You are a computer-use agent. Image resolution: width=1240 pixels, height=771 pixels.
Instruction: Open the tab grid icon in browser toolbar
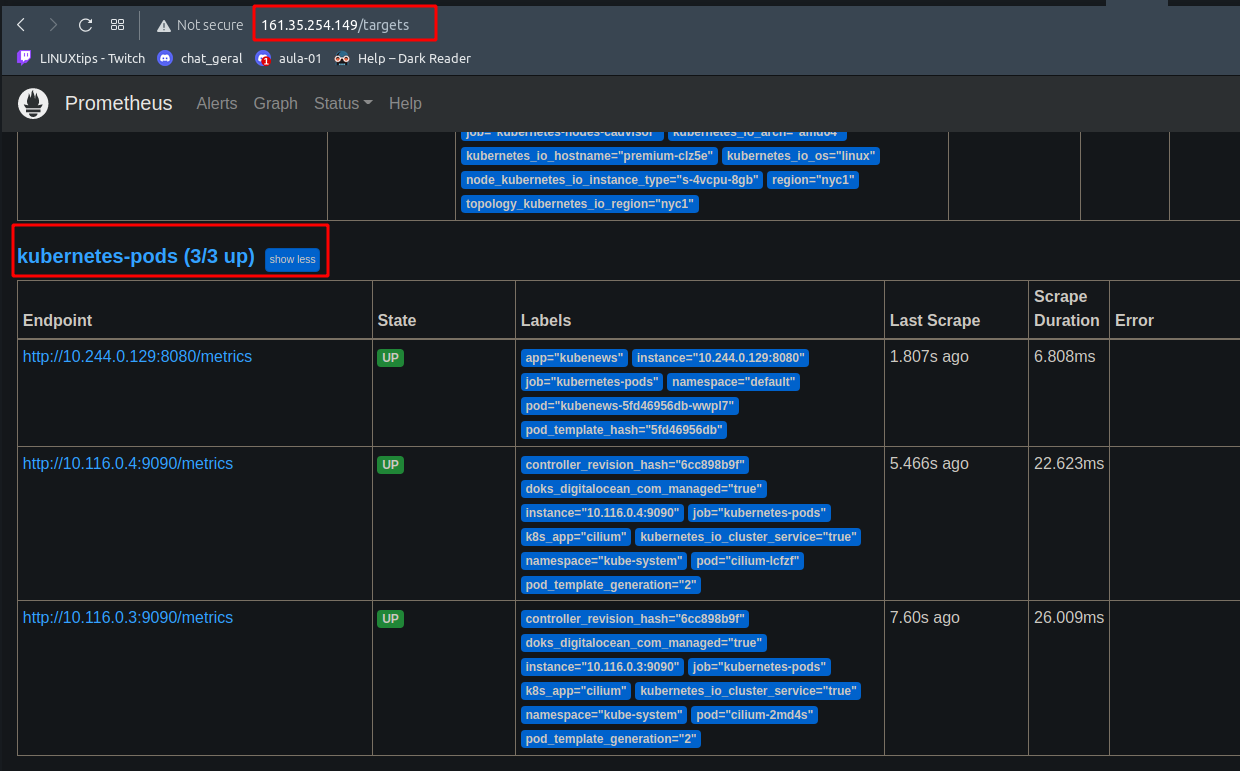117,25
